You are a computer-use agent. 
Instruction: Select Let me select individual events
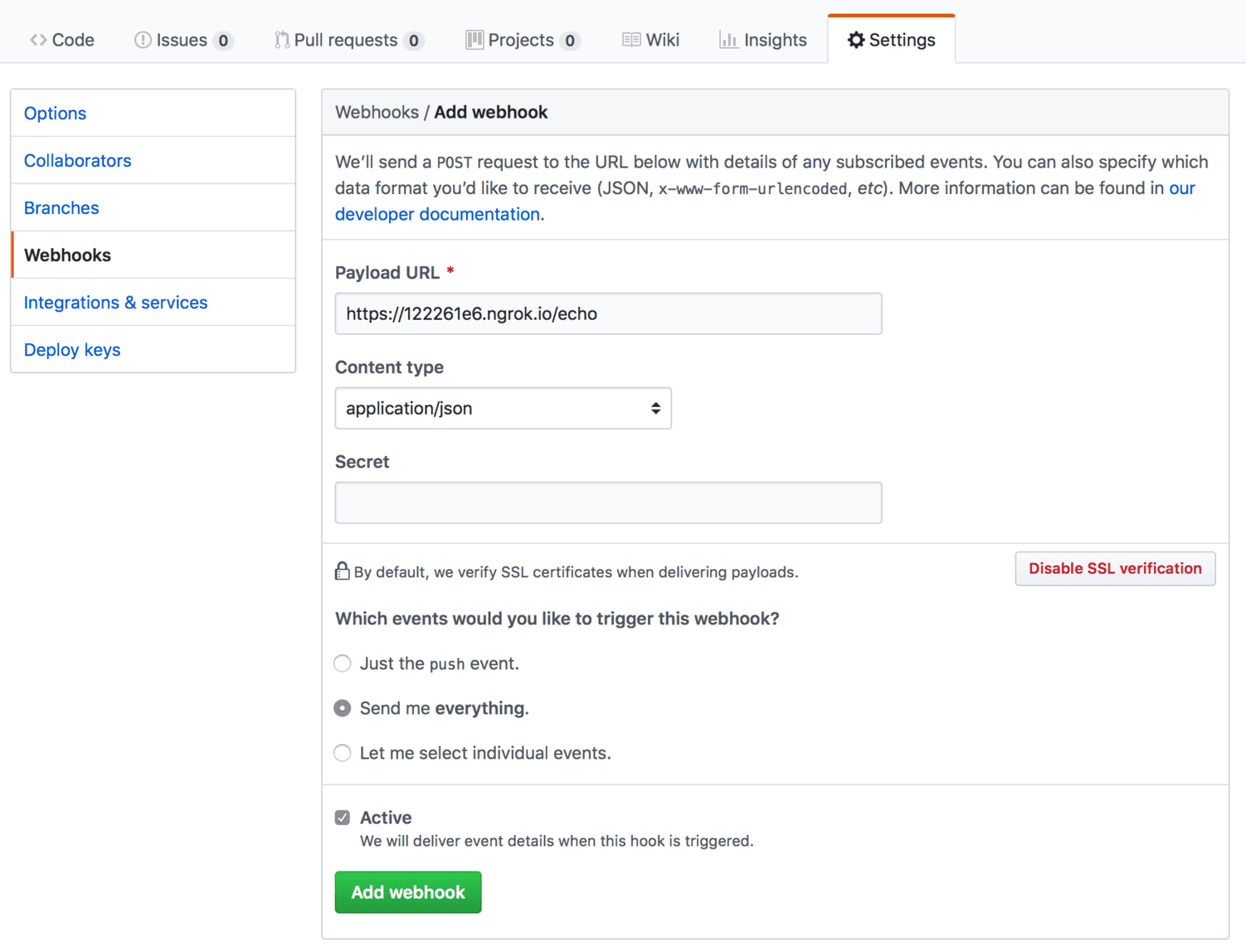click(x=342, y=753)
